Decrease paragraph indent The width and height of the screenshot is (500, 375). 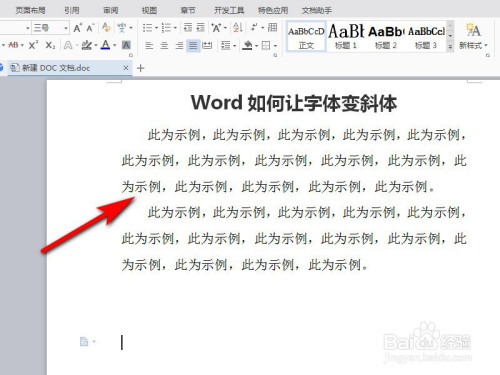188,28
